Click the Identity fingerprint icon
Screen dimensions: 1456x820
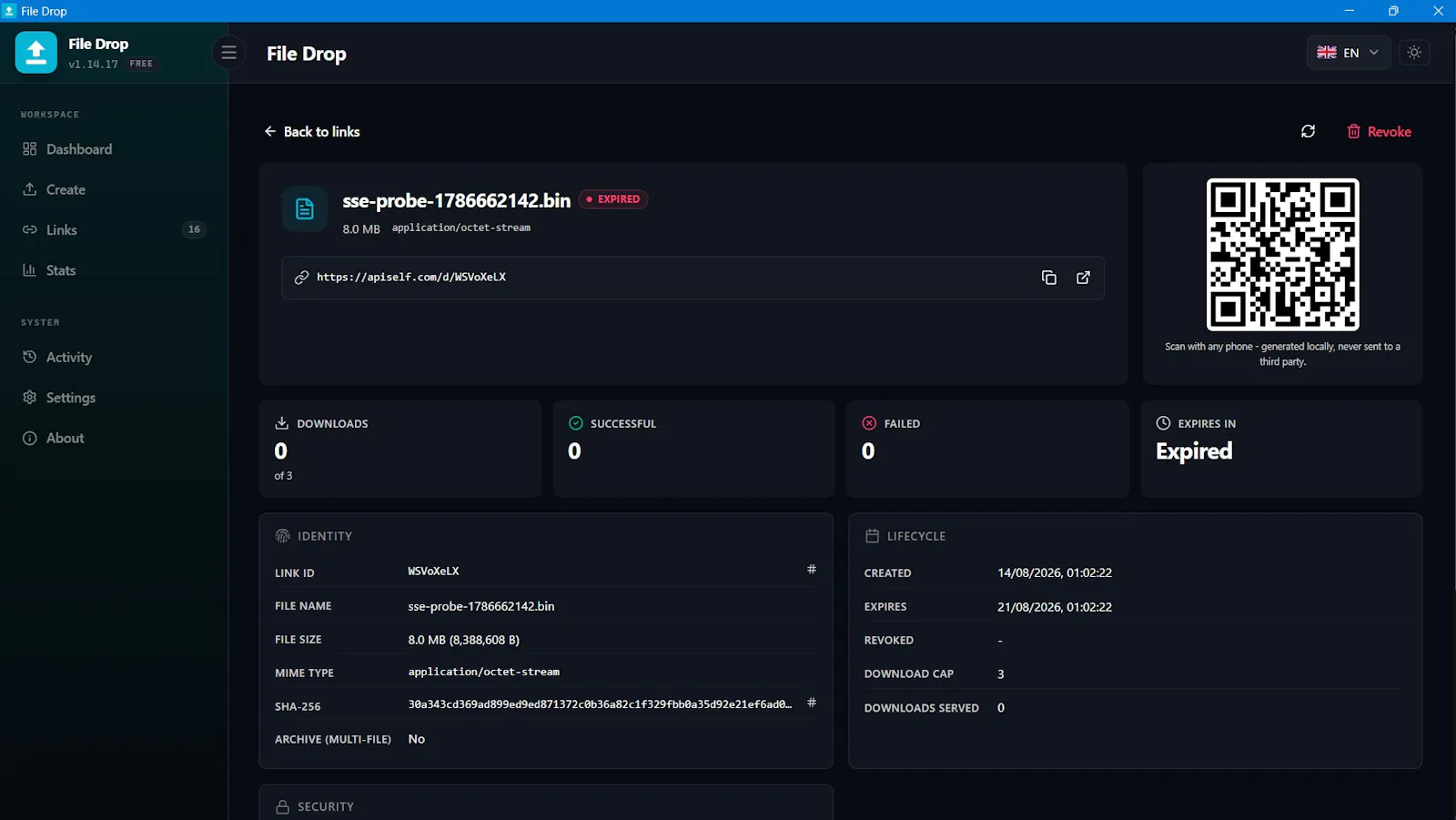point(282,536)
